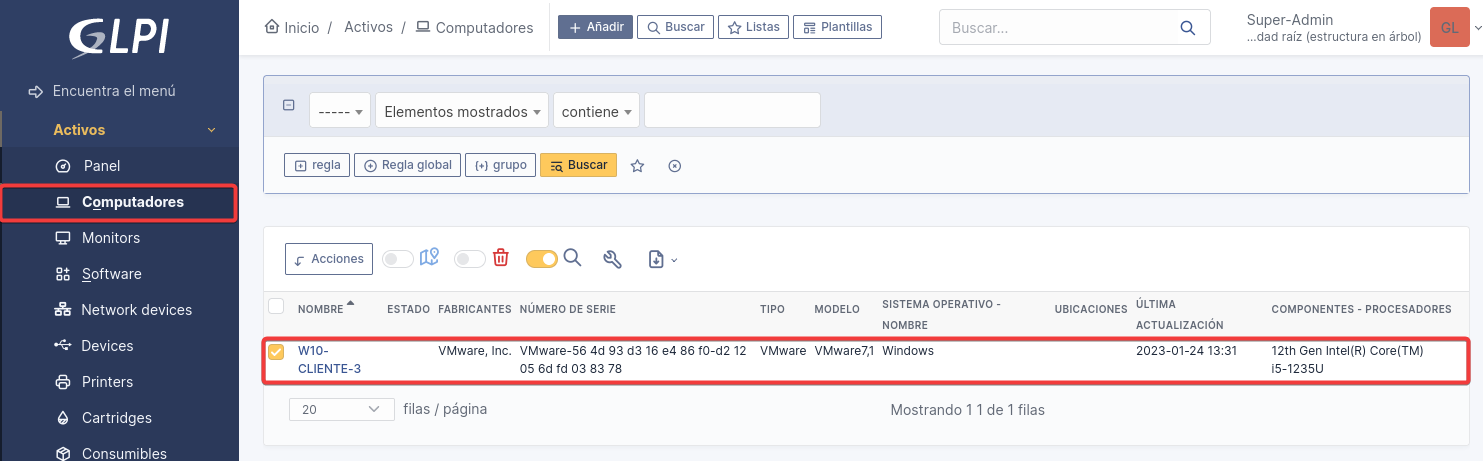Viewport: 1483px width, 461px height.
Task: Click the search magnifier in the top search bar
Action: (1188, 28)
